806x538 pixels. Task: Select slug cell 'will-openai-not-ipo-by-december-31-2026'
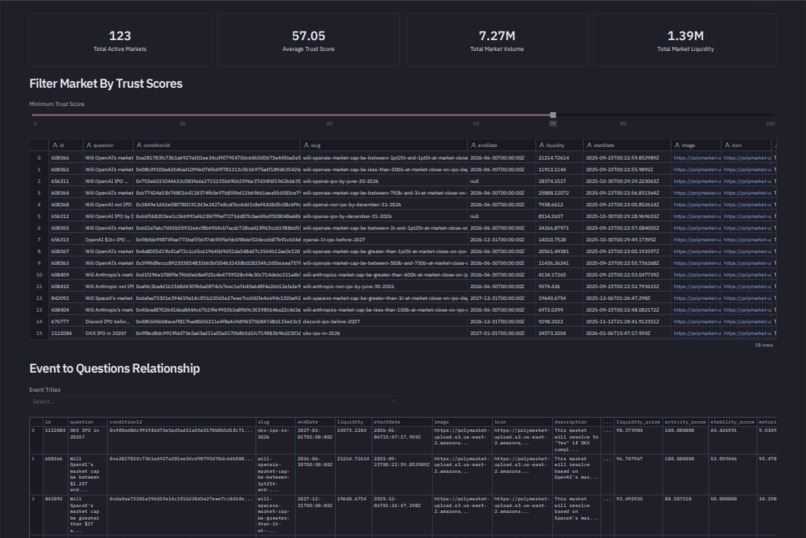384,205
